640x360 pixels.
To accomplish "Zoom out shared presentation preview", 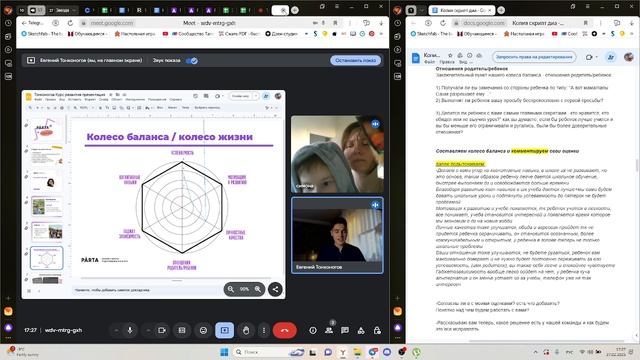I will (231, 289).
